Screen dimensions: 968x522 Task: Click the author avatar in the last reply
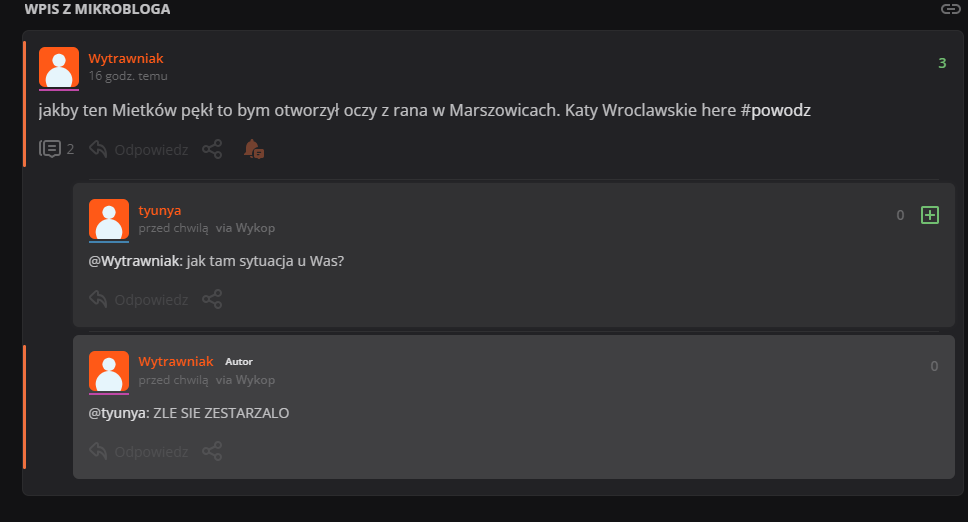point(109,371)
